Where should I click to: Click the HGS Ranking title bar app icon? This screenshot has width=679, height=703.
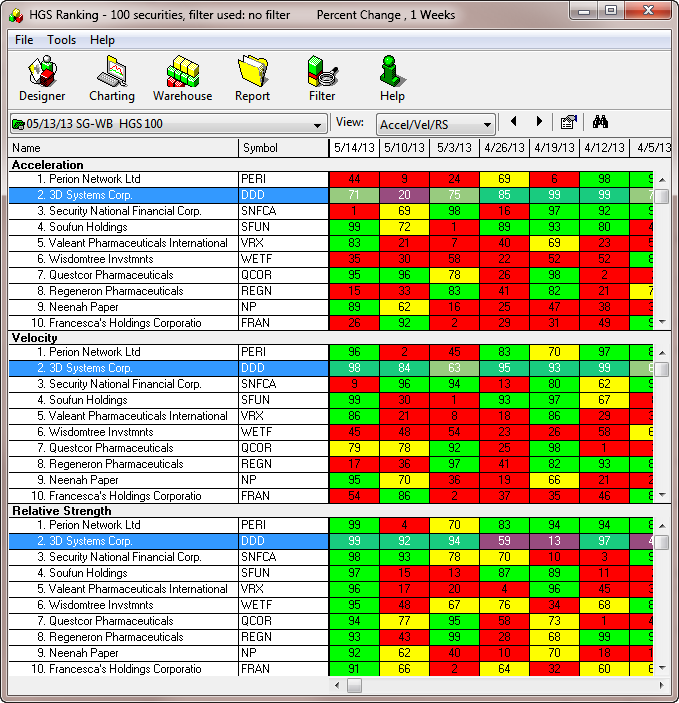tap(16, 15)
